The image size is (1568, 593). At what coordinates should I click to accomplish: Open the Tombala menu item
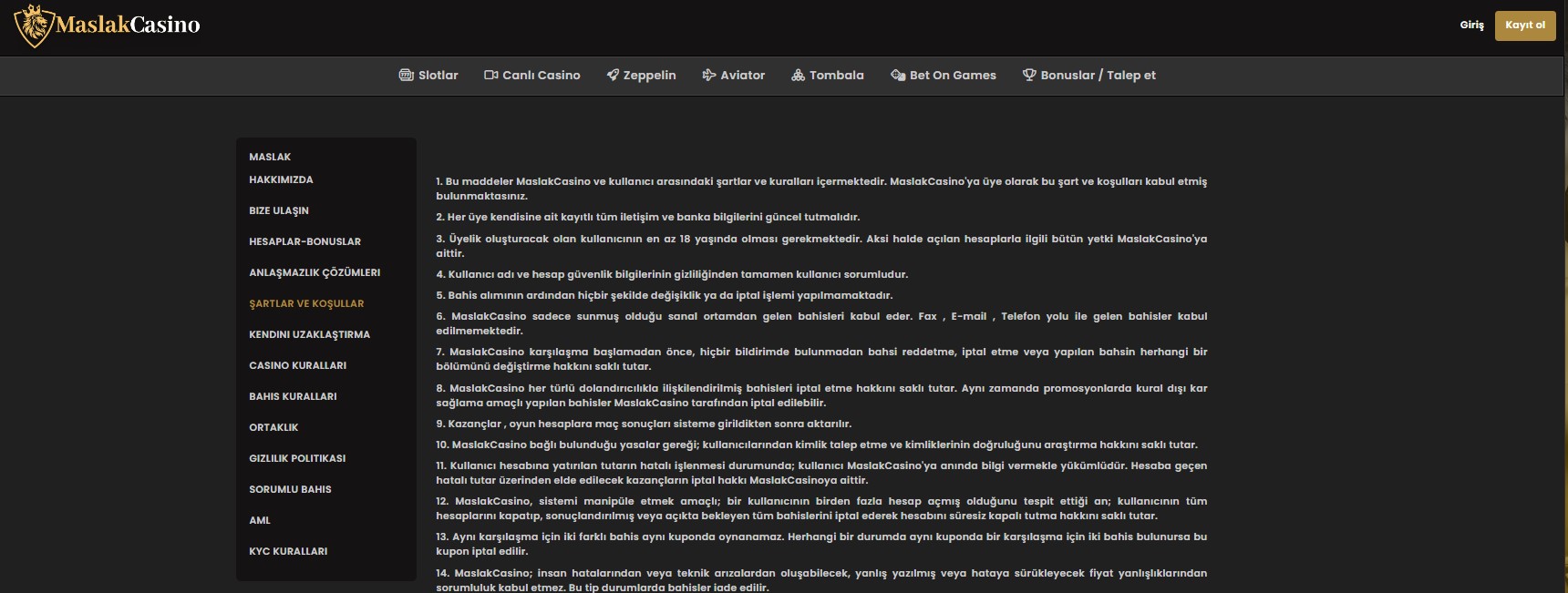827,75
